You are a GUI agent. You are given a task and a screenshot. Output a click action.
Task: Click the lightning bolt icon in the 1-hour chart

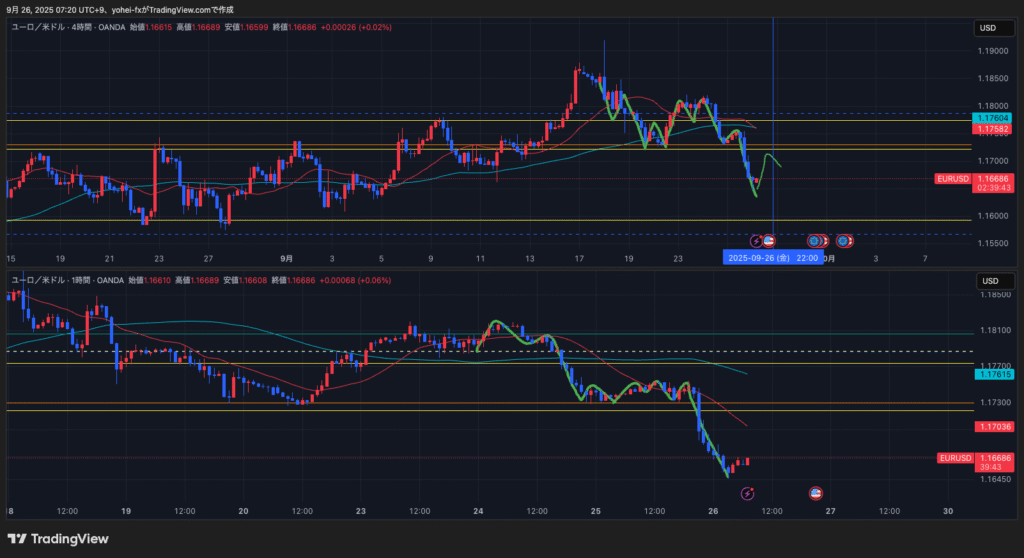coord(747,493)
